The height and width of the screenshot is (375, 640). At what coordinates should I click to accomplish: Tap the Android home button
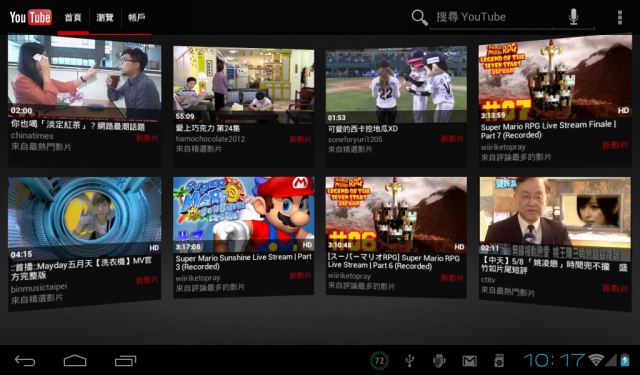(75, 361)
